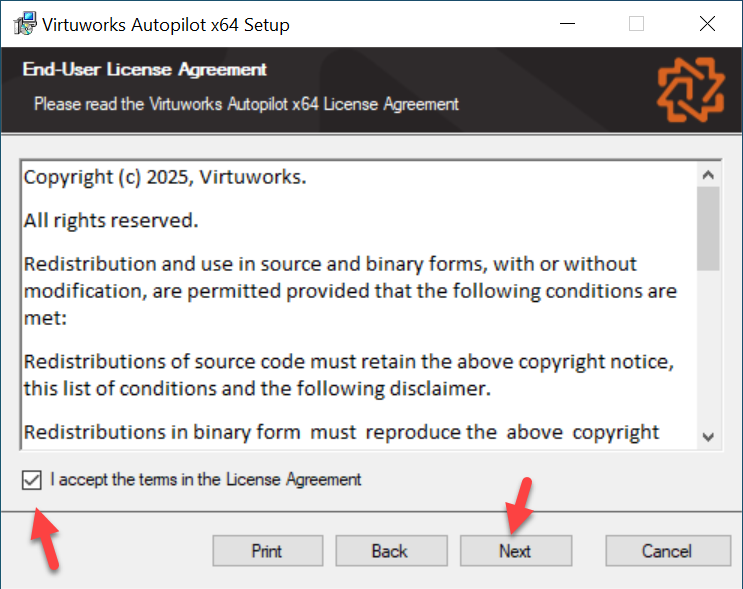Click the Print button
The height and width of the screenshot is (589, 743).
[268, 551]
